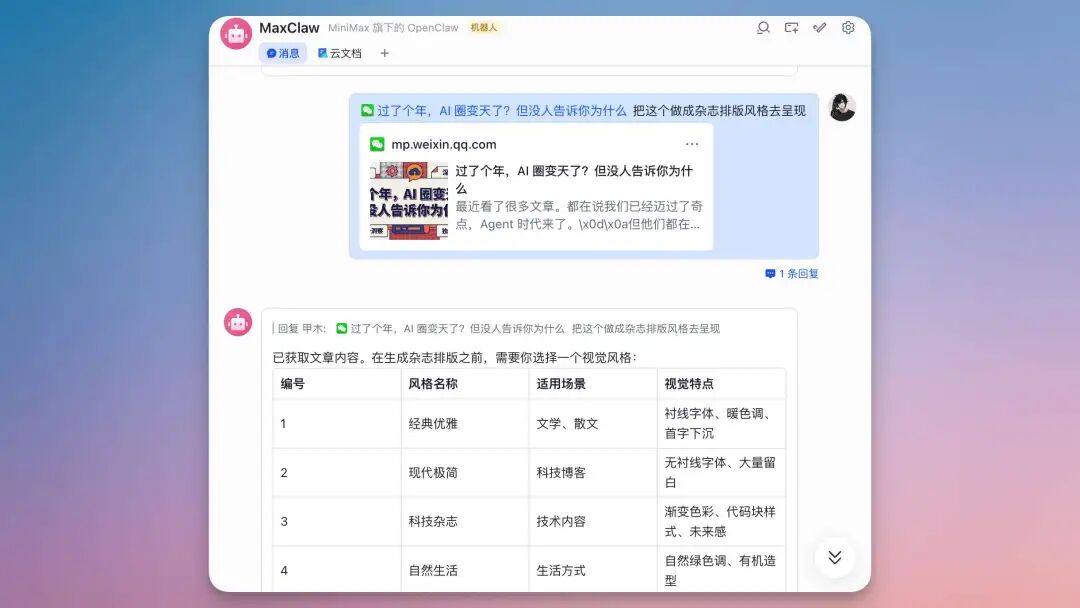This screenshot has width=1080, height=608.
Task: Select row 2 现代极简 style in the table
Action: tap(432, 472)
